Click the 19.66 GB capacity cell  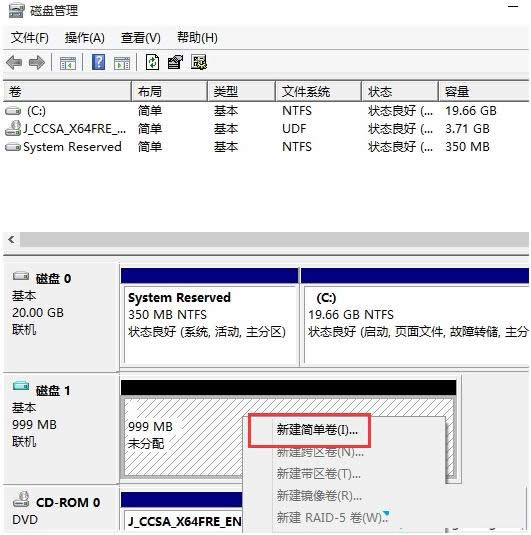point(471,111)
